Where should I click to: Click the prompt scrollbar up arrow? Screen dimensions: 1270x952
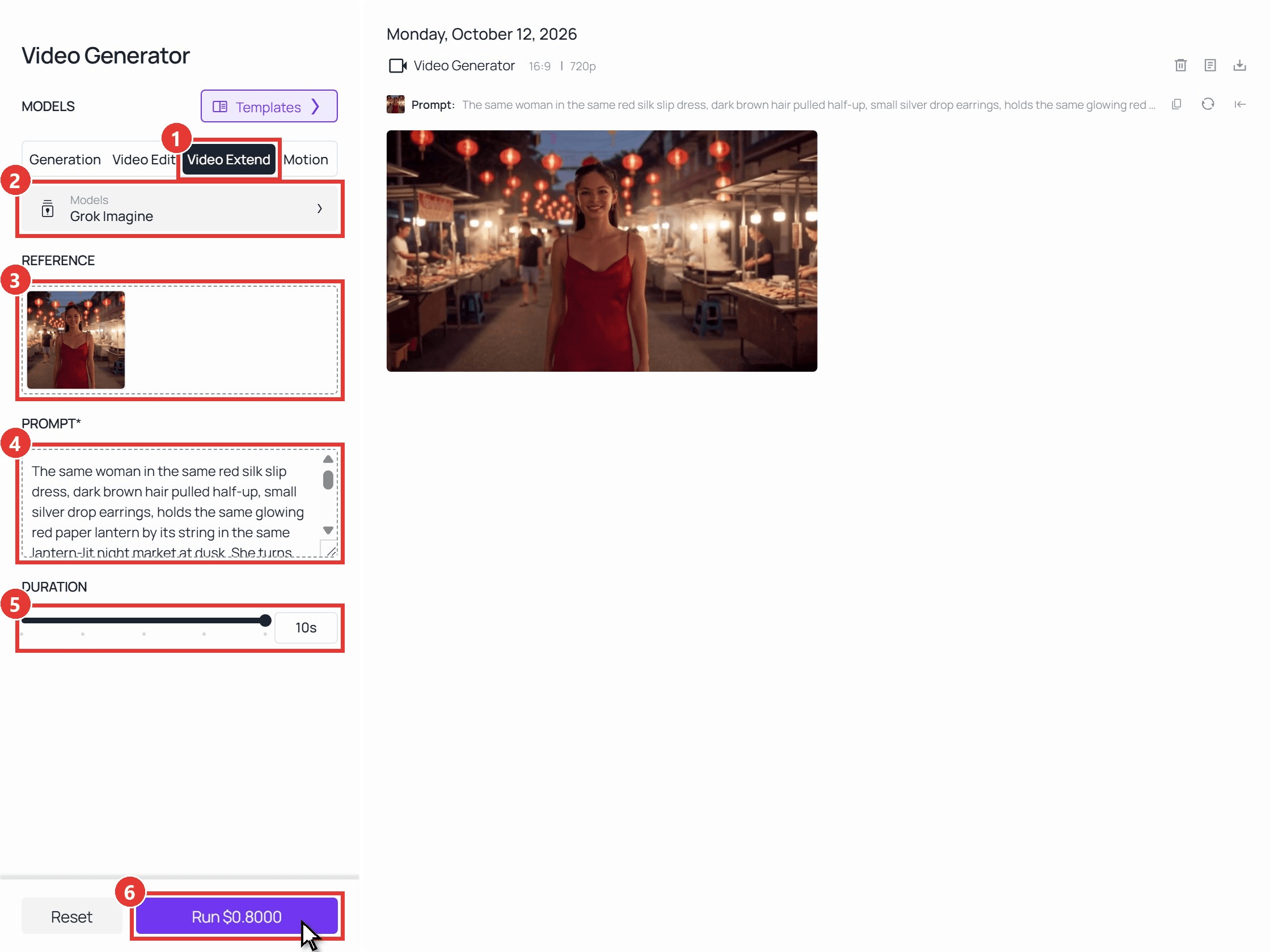click(x=328, y=459)
